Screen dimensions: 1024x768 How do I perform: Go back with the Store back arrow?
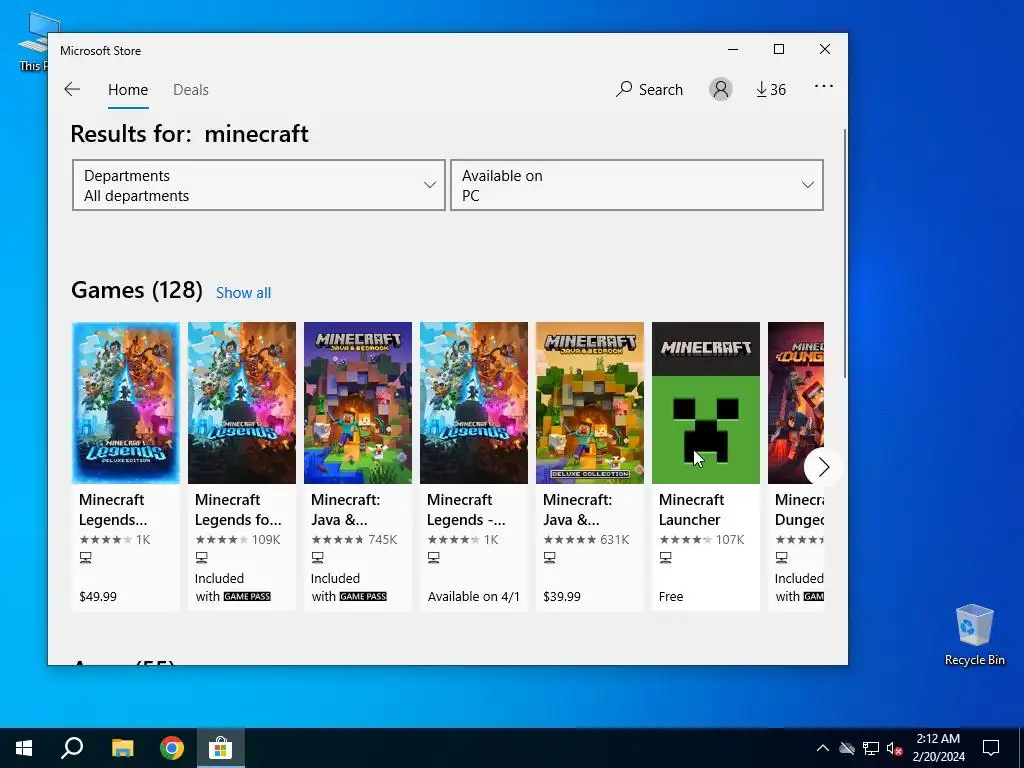pyautogui.click(x=72, y=89)
